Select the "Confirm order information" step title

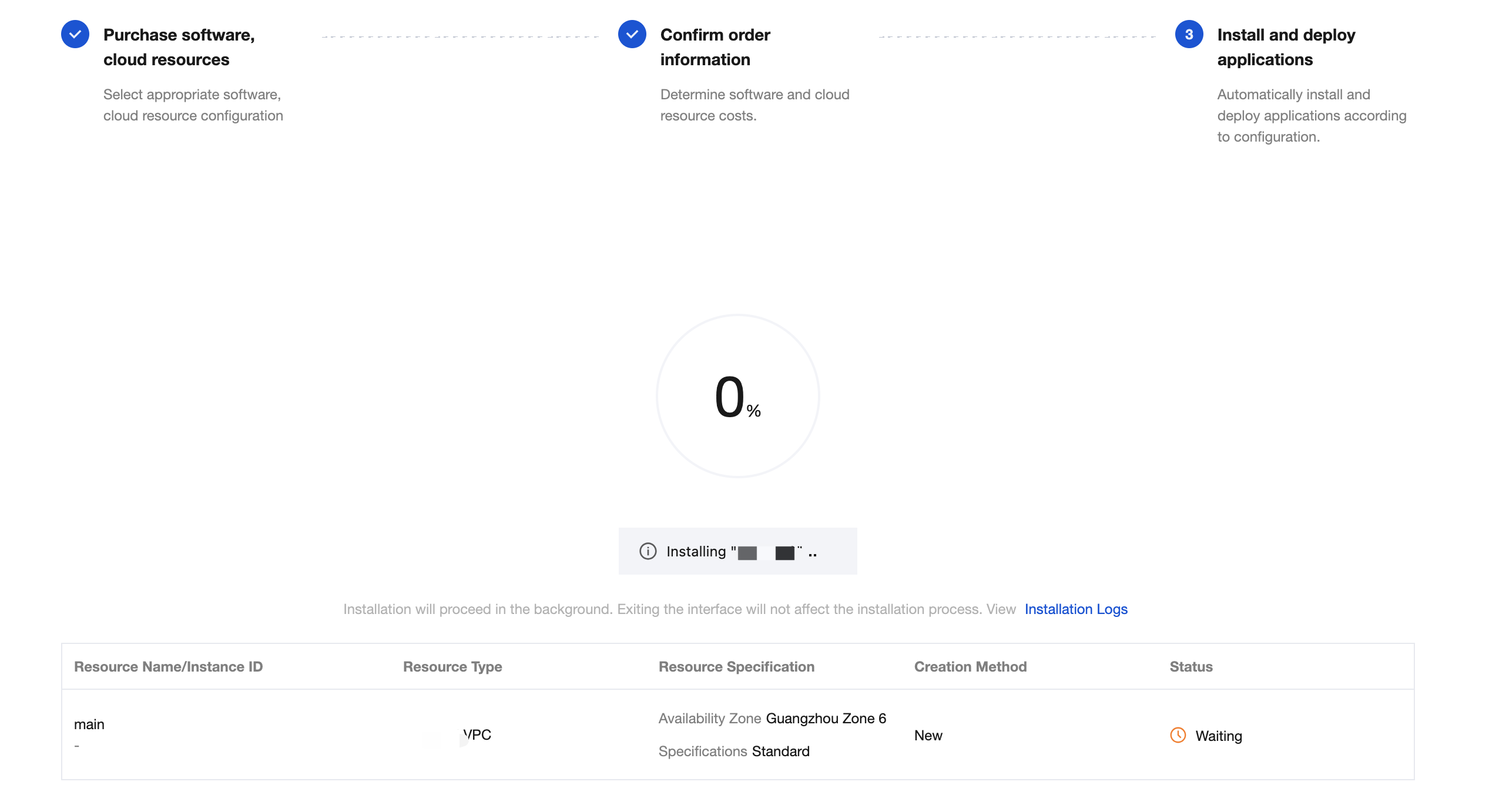click(x=715, y=47)
